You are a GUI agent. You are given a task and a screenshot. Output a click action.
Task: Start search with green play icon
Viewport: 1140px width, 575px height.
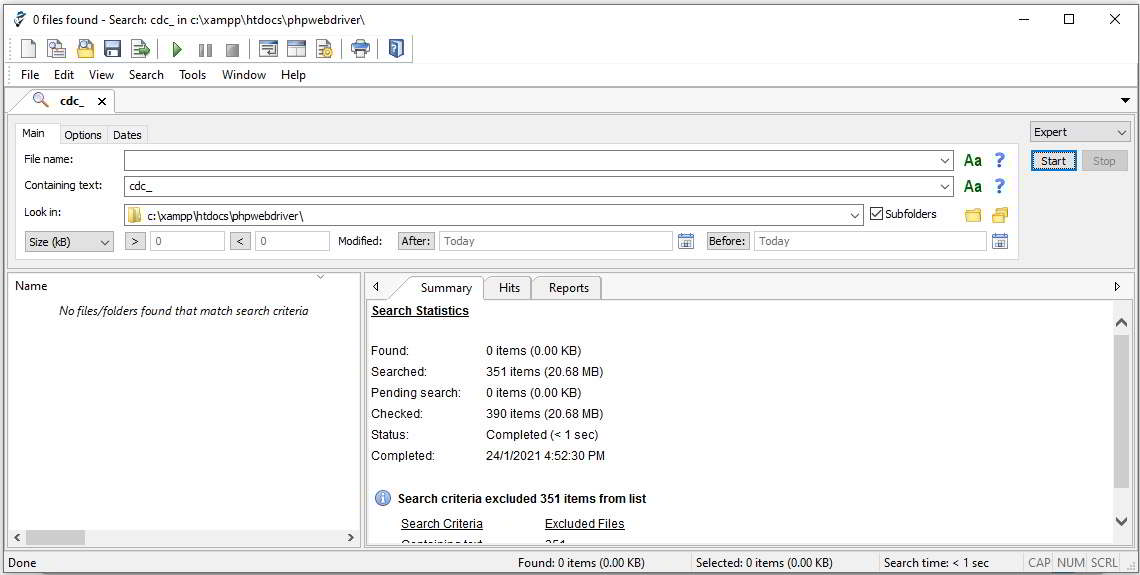(177, 50)
